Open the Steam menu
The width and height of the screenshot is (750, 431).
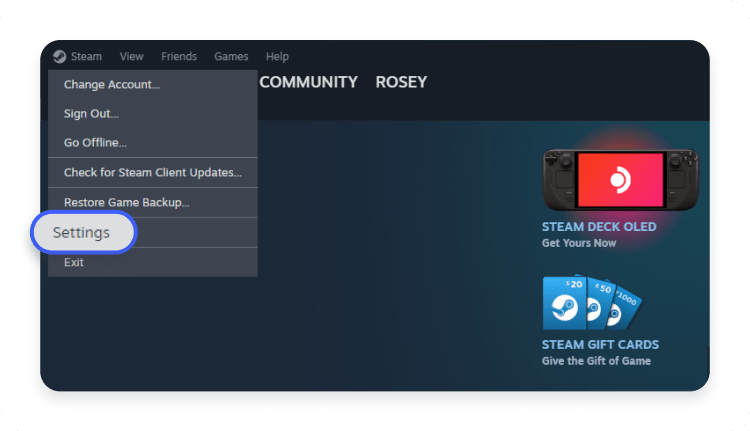click(x=86, y=56)
